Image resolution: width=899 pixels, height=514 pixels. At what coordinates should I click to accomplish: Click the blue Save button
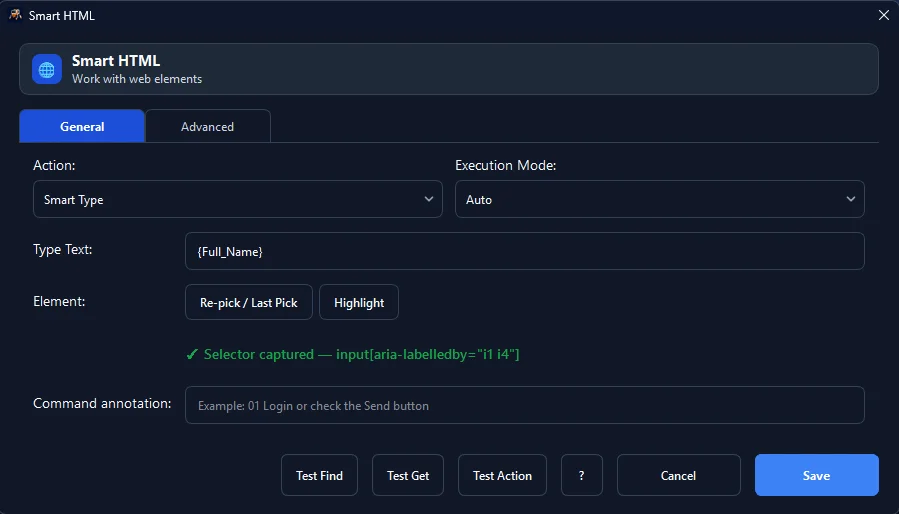(x=816, y=475)
